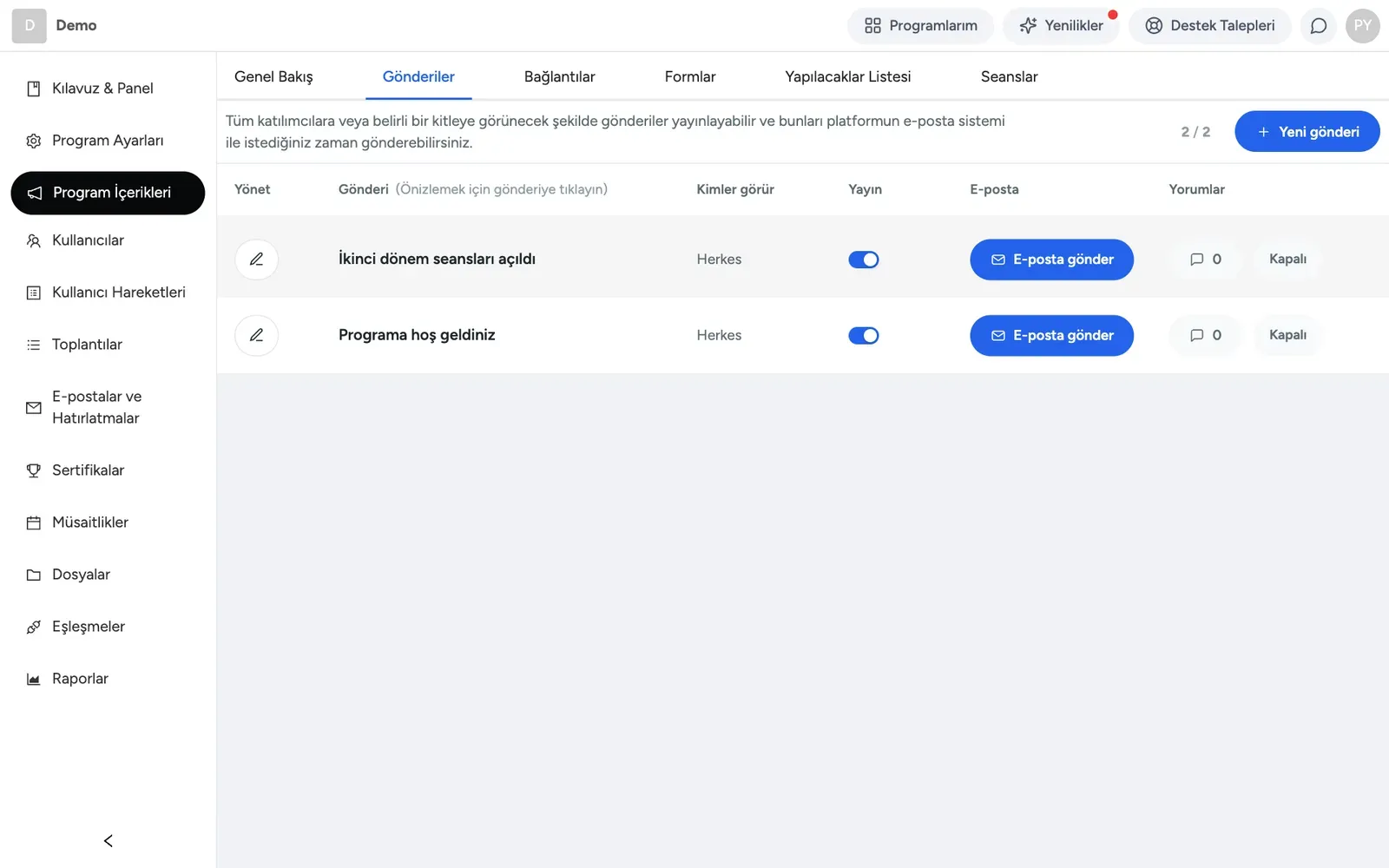Click Kapalı for İkinci dönem post
Screen dimensions: 1389x868
[x=1287, y=260]
